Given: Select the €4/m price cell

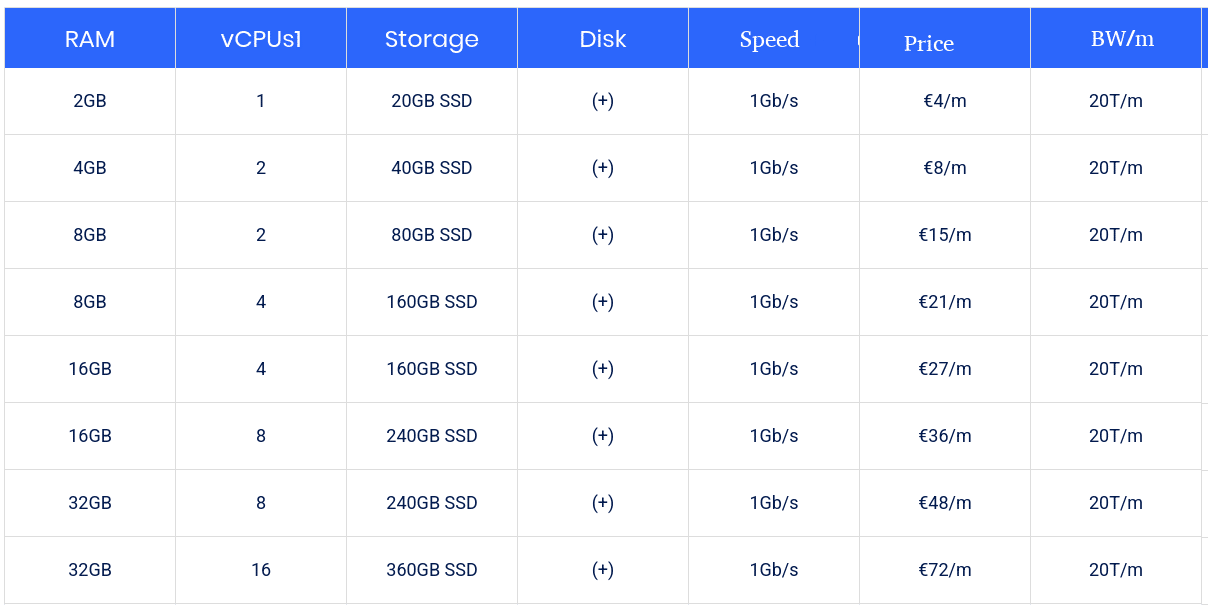Looking at the screenshot, I should coord(945,101).
